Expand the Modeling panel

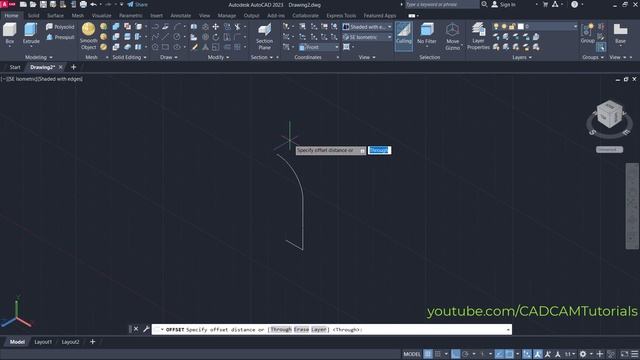(x=39, y=57)
